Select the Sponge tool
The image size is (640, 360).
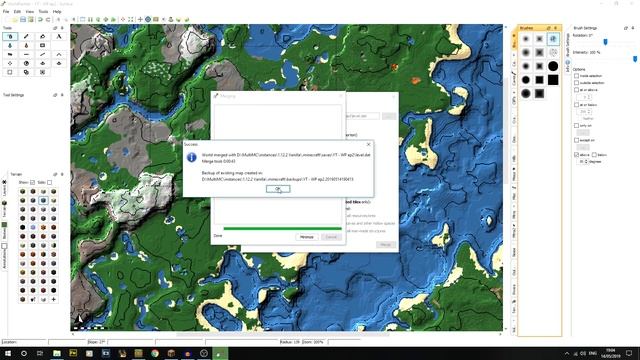pos(42,45)
